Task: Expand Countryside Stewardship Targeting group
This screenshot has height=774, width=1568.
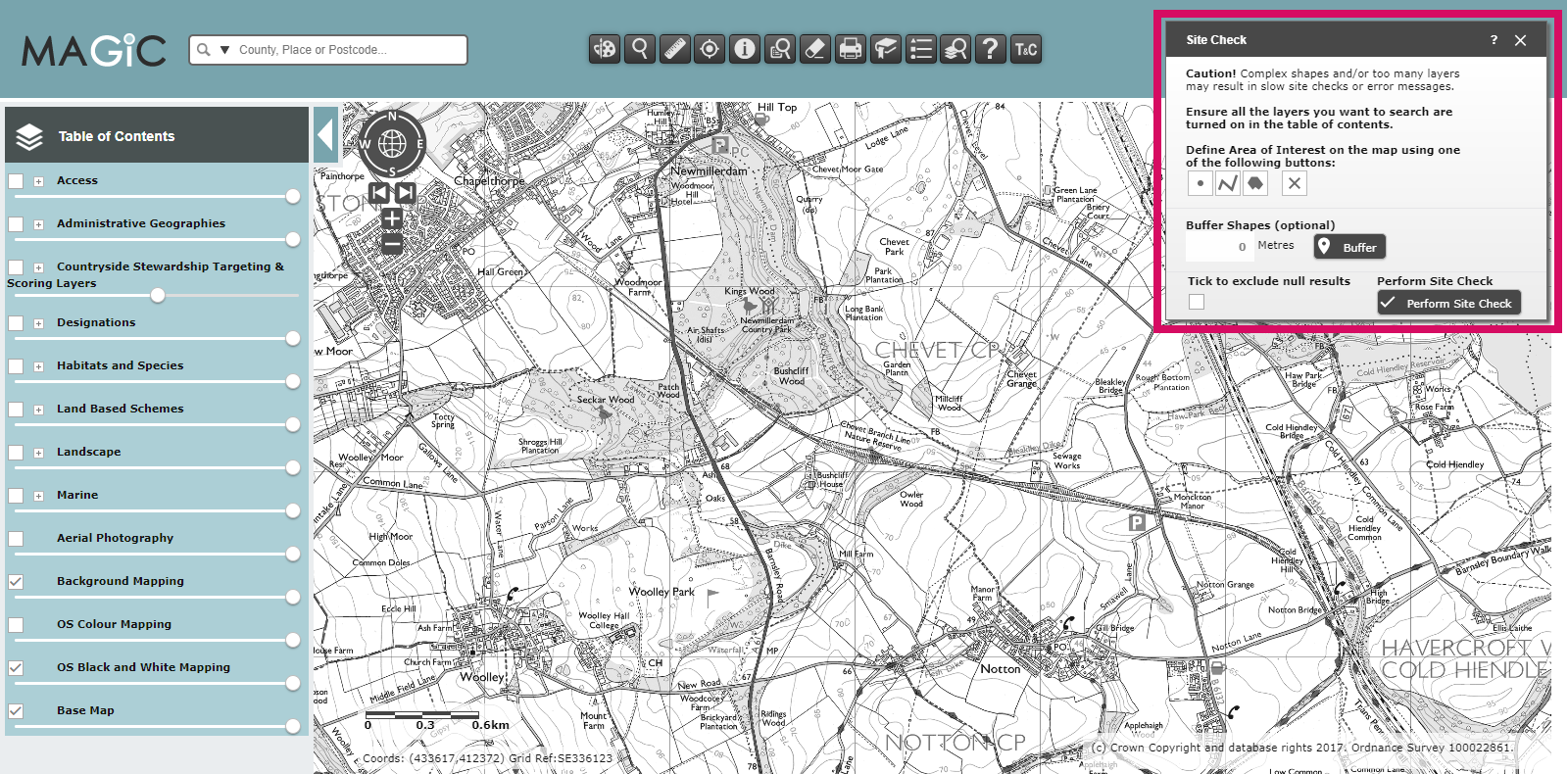Action: (38, 267)
